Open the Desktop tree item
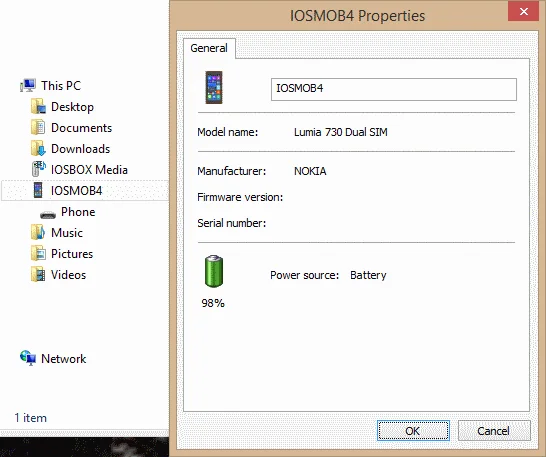 [x=72, y=107]
